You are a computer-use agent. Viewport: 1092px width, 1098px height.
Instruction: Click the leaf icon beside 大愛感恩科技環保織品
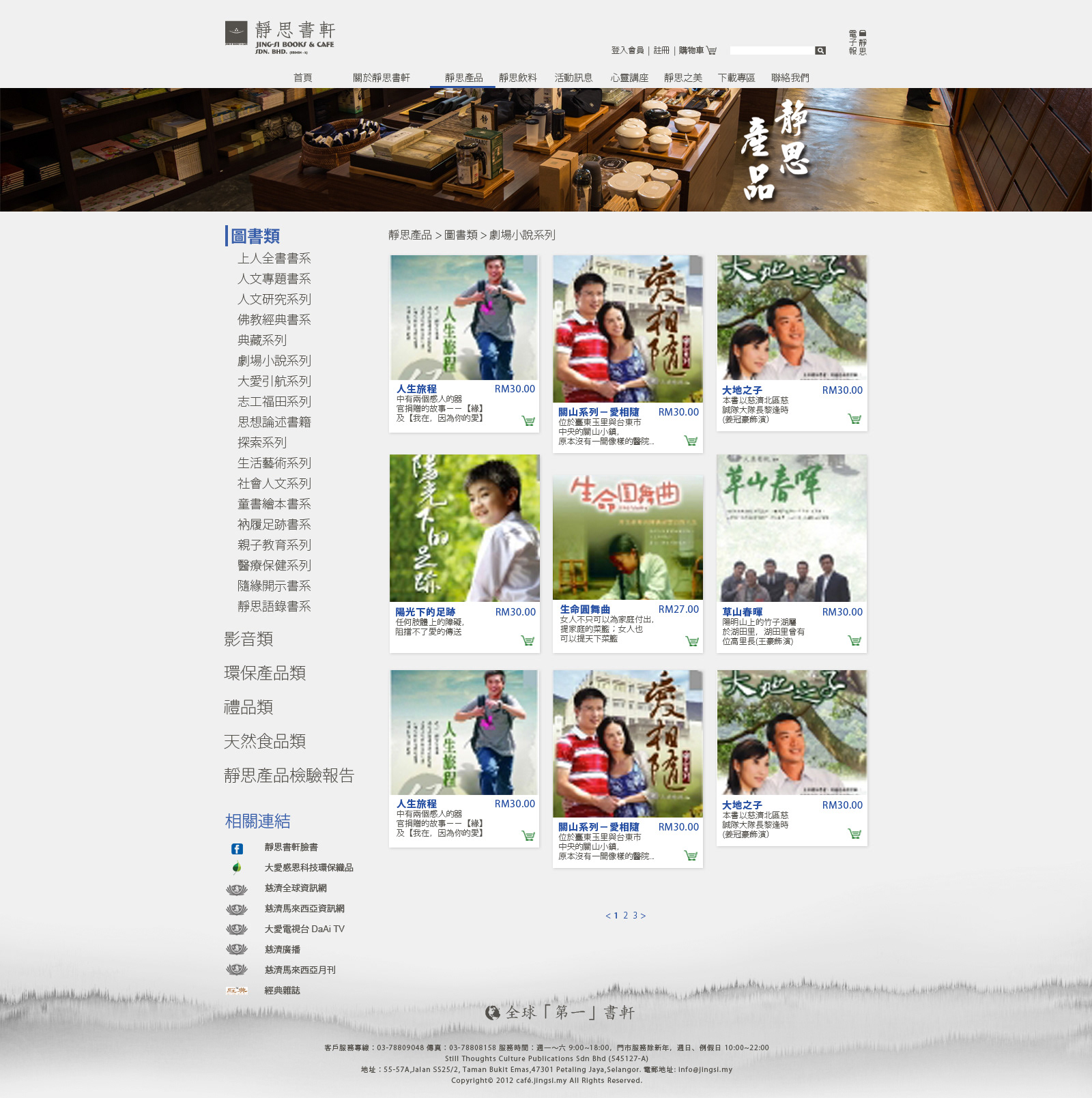pyautogui.click(x=237, y=868)
